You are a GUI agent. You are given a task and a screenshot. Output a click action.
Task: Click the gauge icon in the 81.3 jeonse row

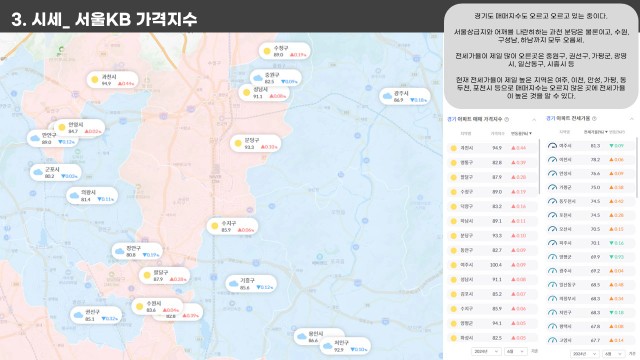(552, 146)
